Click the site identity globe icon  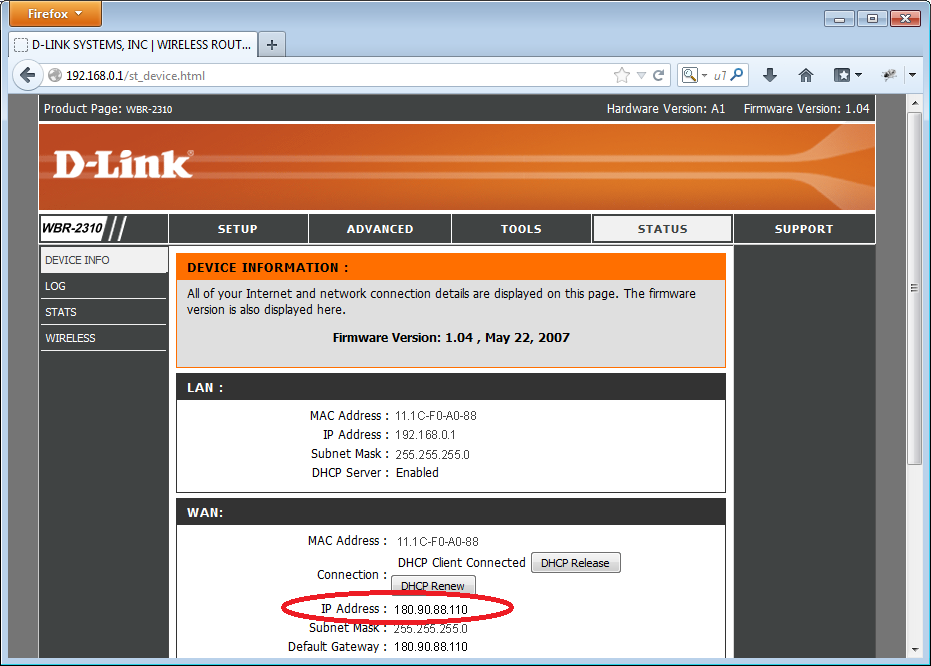point(55,75)
